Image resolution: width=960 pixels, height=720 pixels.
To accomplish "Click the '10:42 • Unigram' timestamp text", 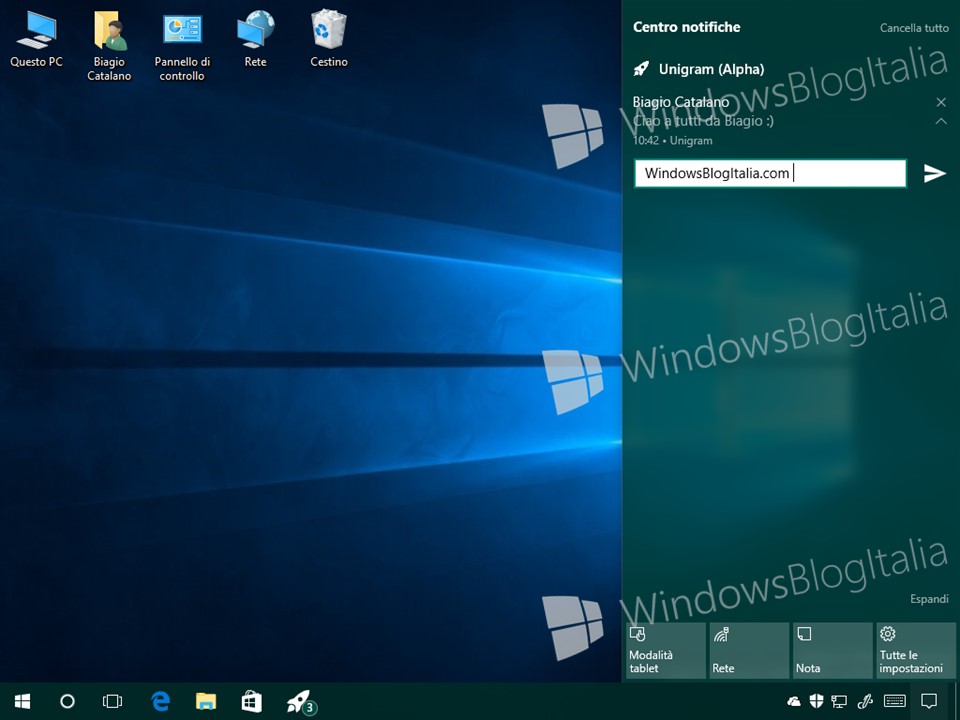I will click(672, 140).
